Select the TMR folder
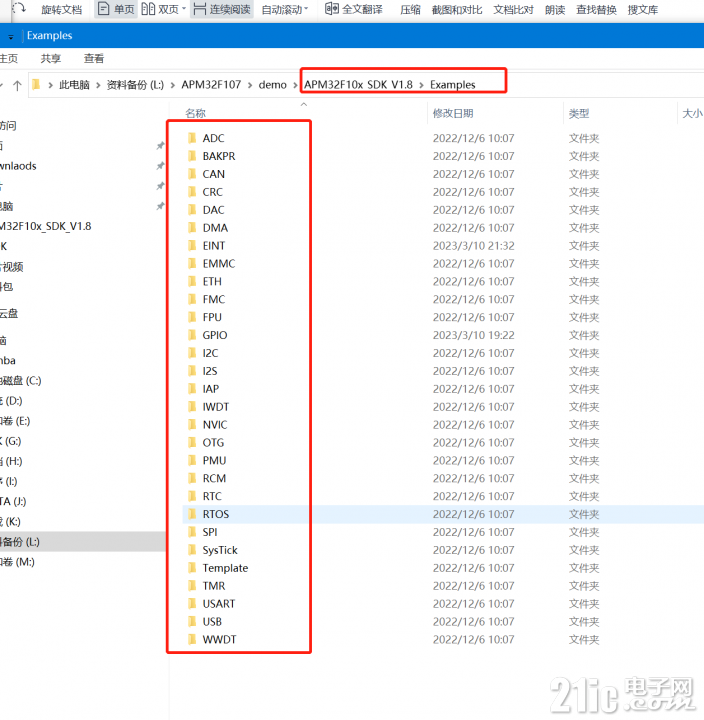The image size is (704, 720). click(214, 586)
